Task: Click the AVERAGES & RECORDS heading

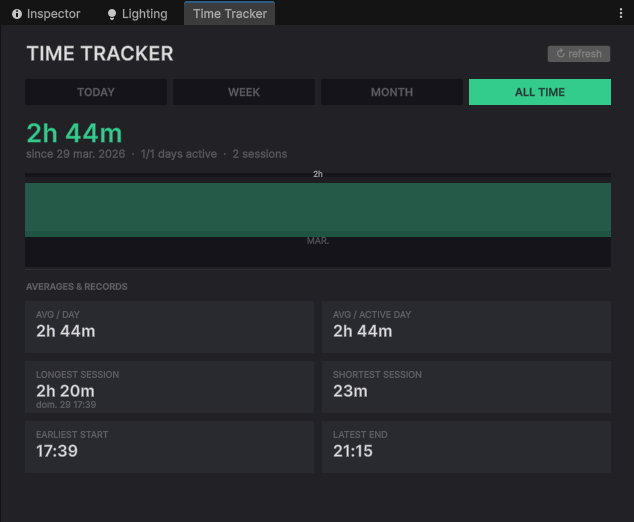Action: (x=77, y=287)
